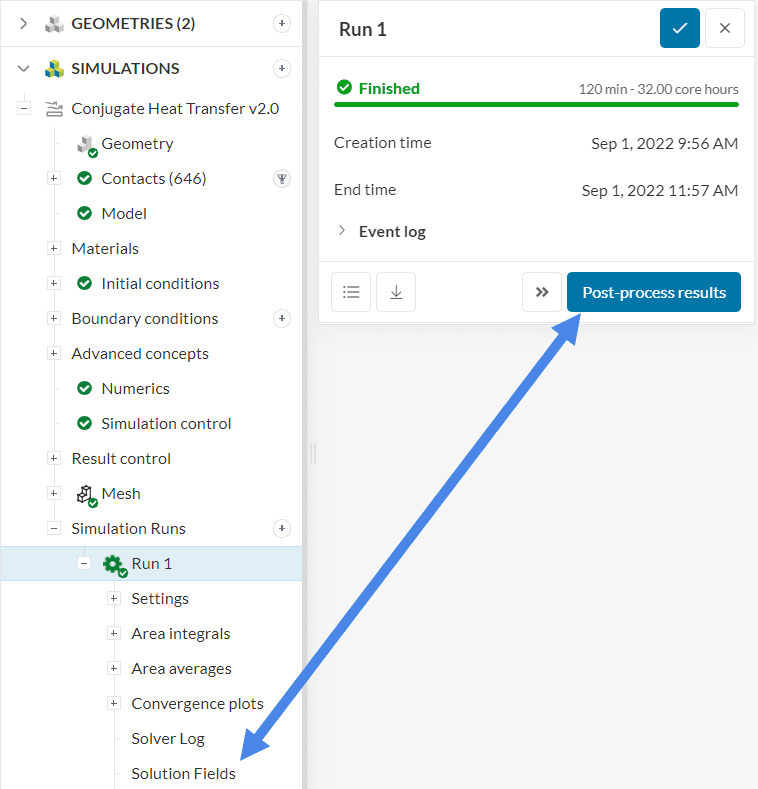
Task: Add a new simulation with plus icon
Action: [x=282, y=68]
